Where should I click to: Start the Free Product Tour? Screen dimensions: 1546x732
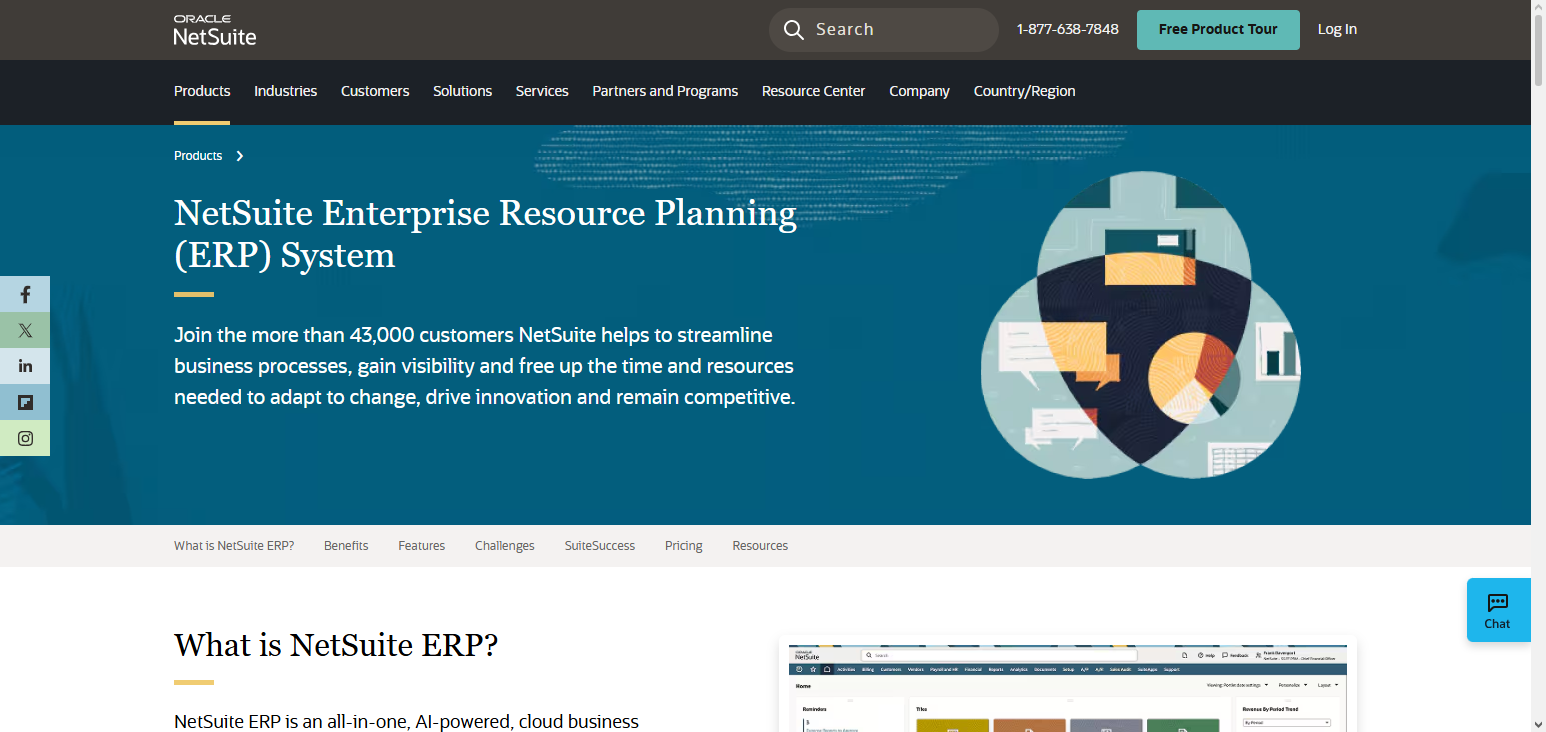click(x=1218, y=29)
